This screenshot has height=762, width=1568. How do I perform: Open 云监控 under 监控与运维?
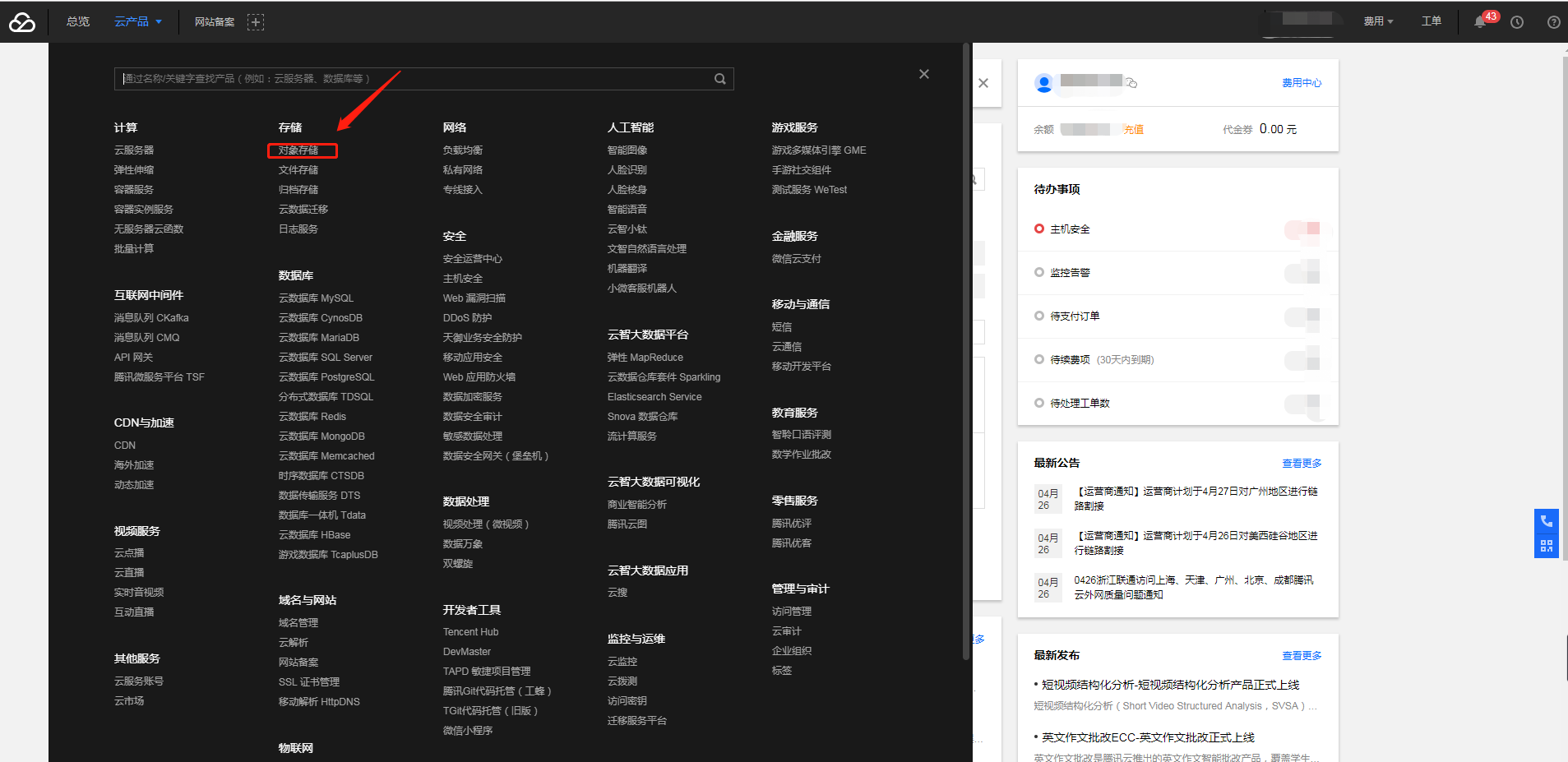coord(622,662)
